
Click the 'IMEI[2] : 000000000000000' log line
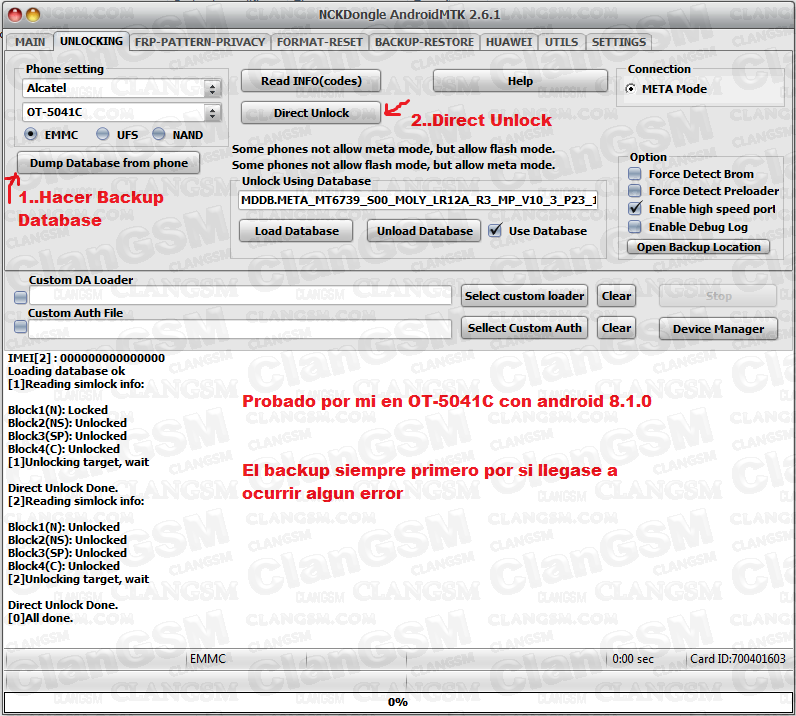point(86,358)
